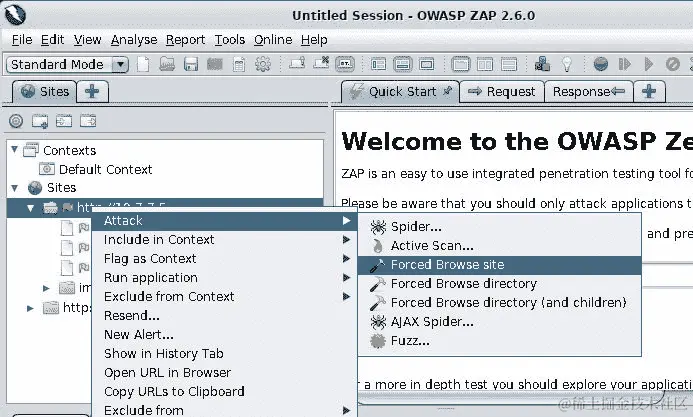
Task: Click the light bulb tips icon
Action: click(567, 64)
